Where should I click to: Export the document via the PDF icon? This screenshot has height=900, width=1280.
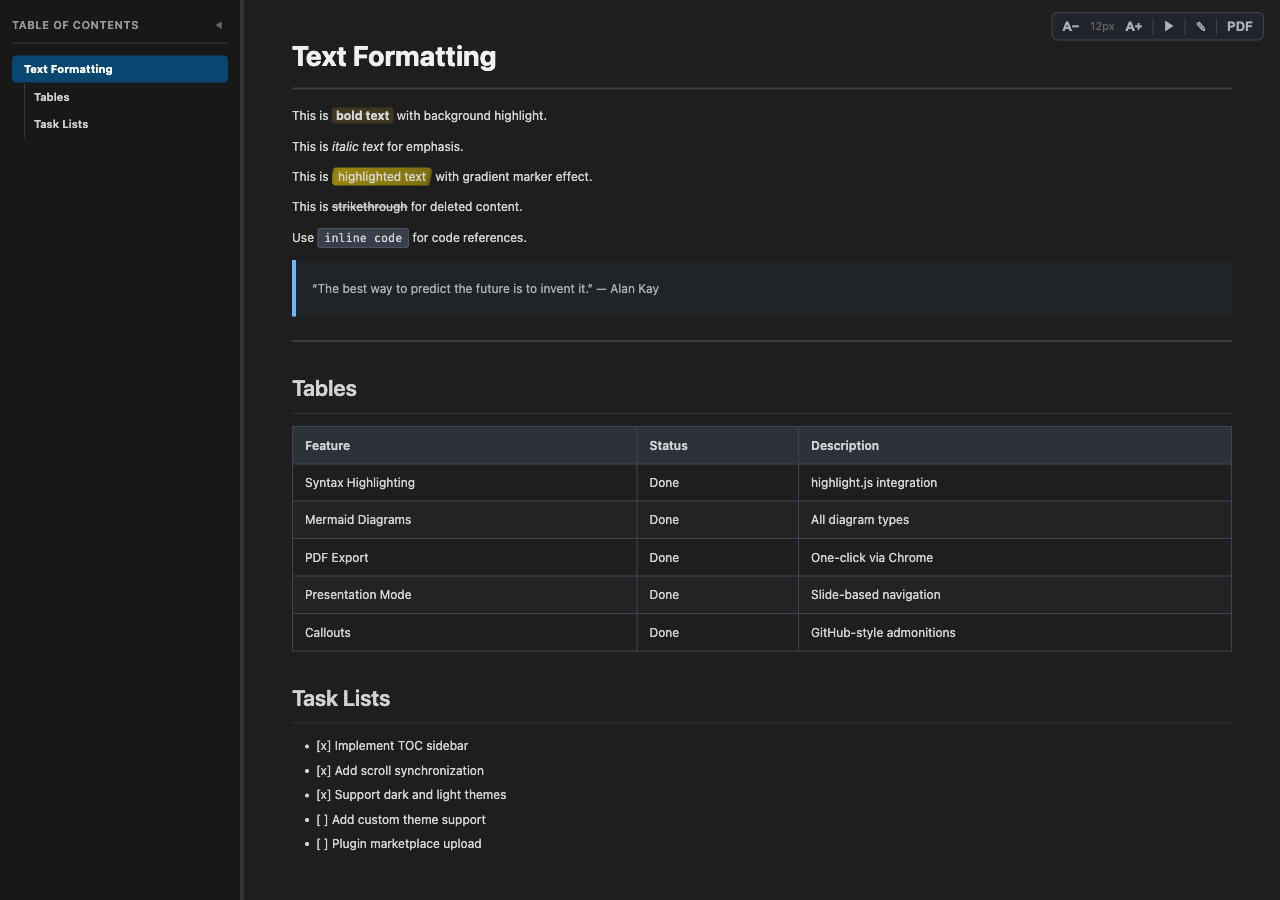[x=1239, y=26]
